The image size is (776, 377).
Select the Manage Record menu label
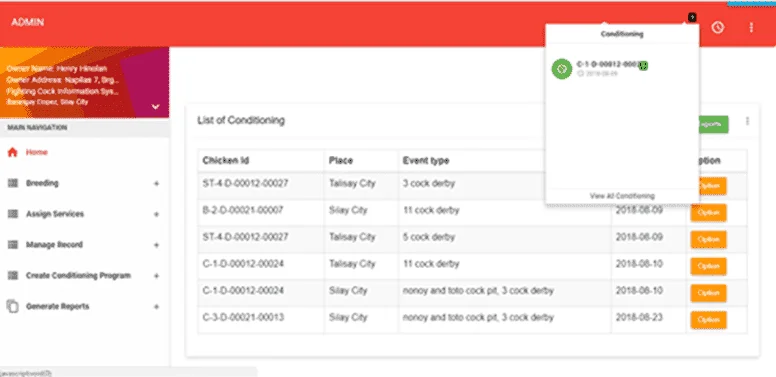point(54,244)
